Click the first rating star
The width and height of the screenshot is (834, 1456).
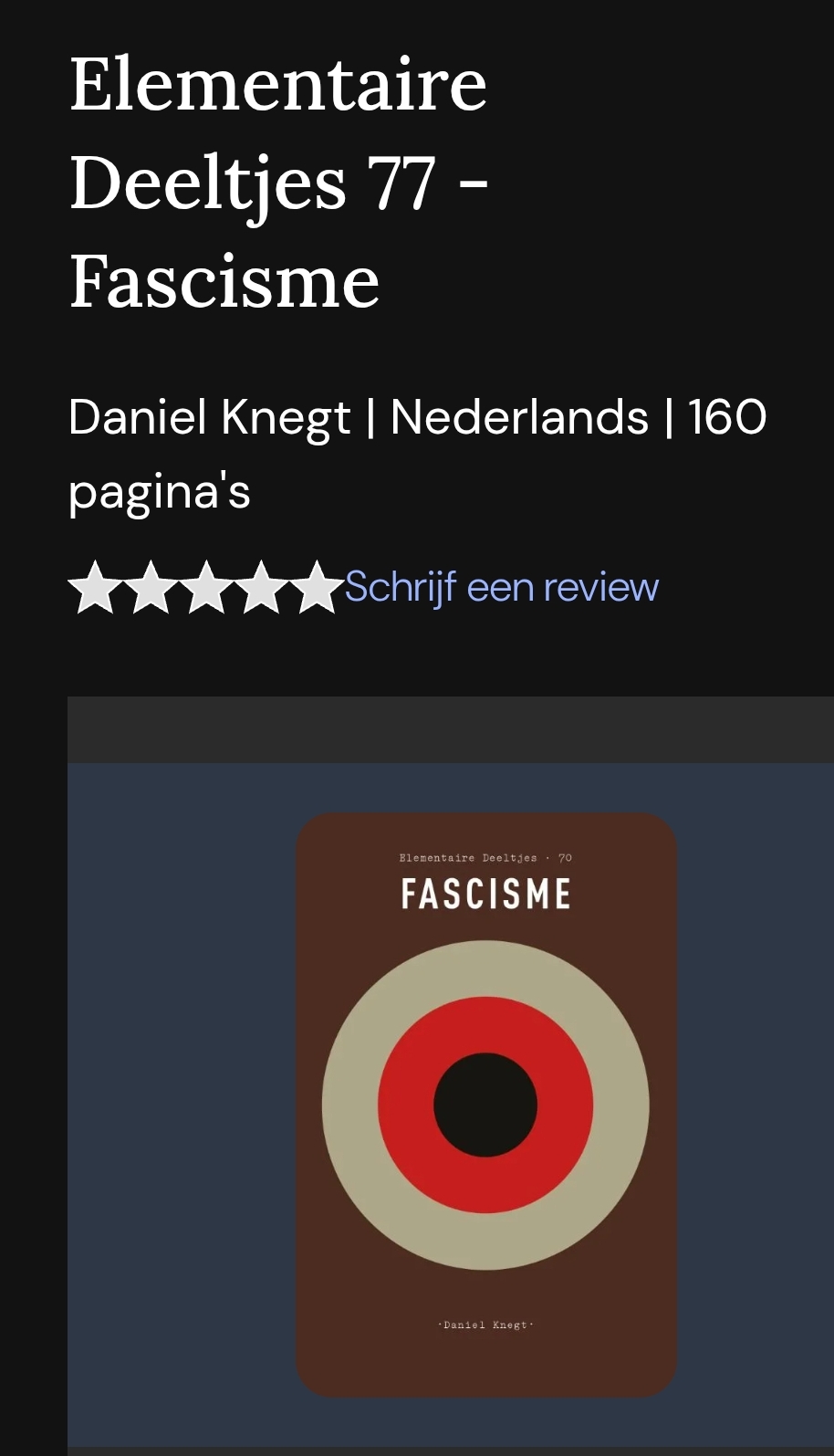coord(96,587)
